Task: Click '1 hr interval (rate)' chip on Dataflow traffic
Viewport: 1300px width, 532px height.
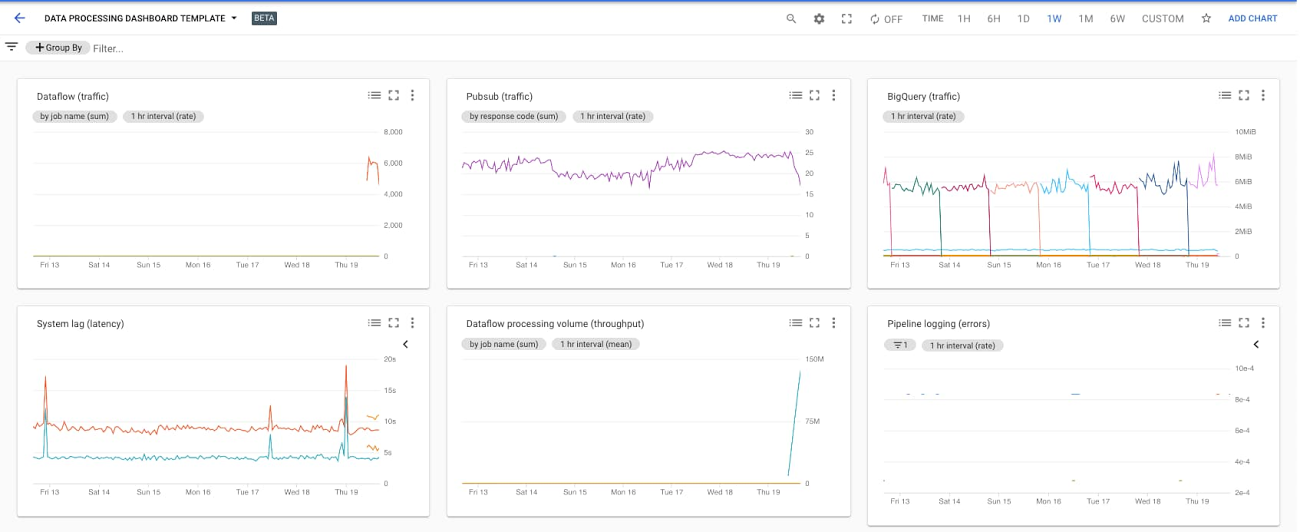Action: (x=164, y=117)
